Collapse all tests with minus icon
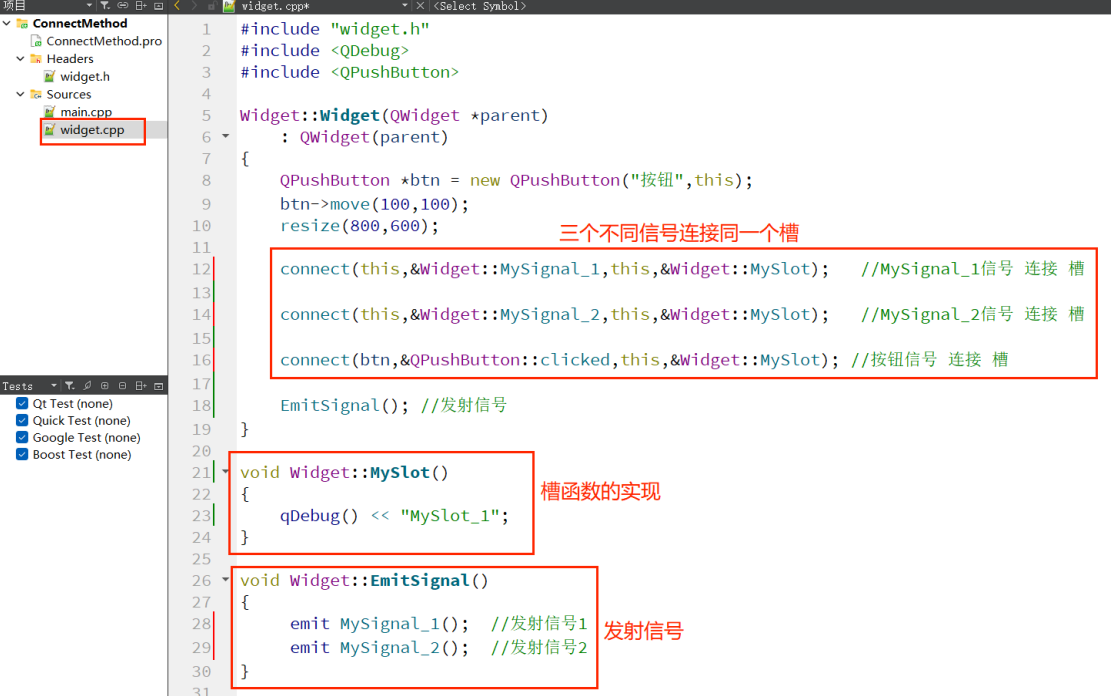This screenshot has height=696, width=1111. (123, 386)
